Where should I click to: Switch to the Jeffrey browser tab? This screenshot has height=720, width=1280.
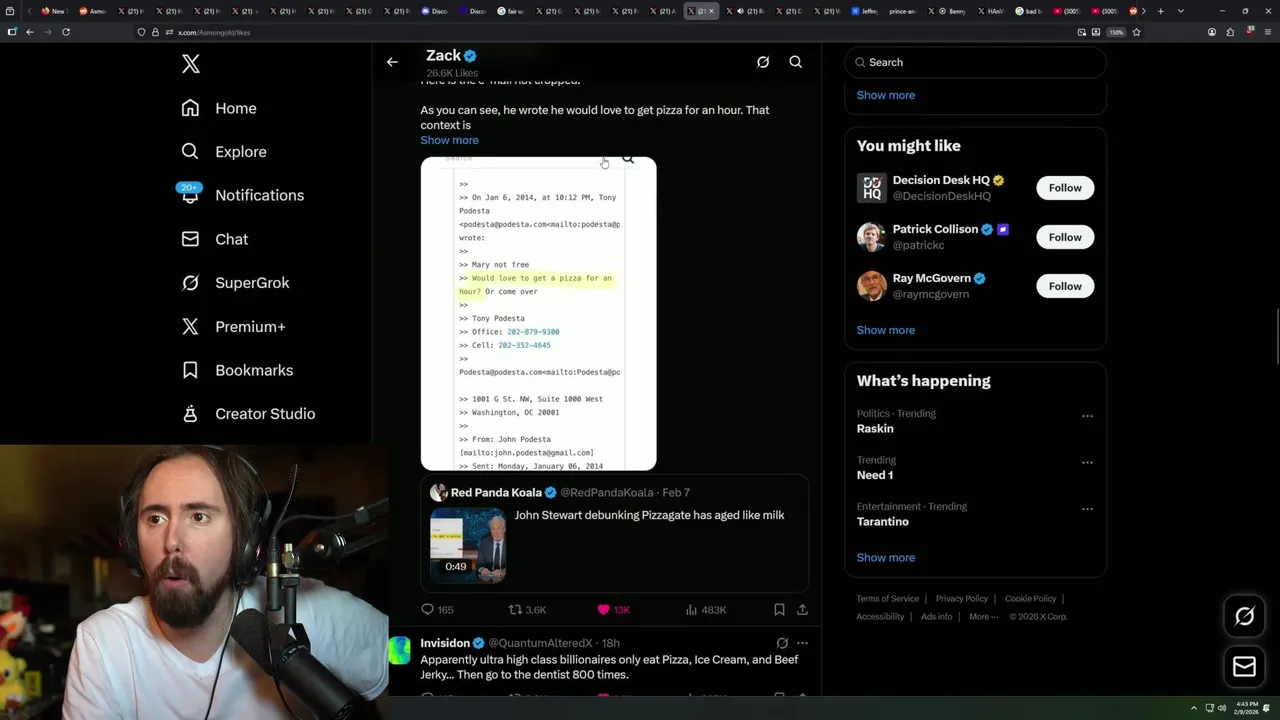point(866,11)
